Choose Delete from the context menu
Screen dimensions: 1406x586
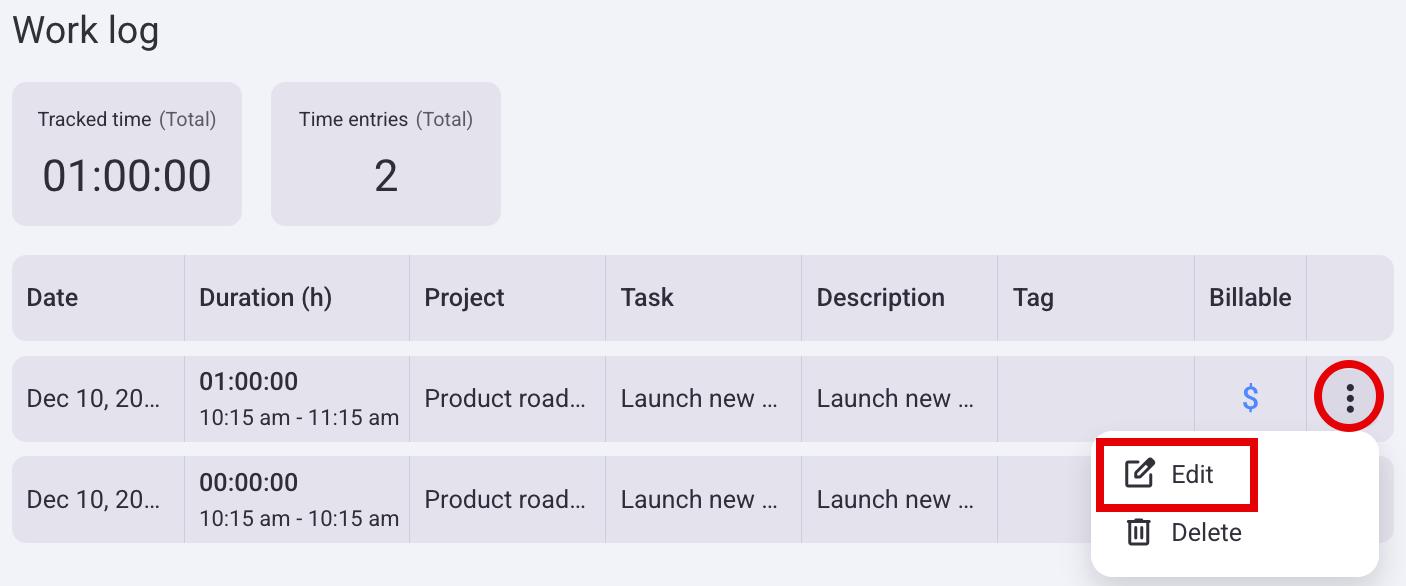[1205, 532]
